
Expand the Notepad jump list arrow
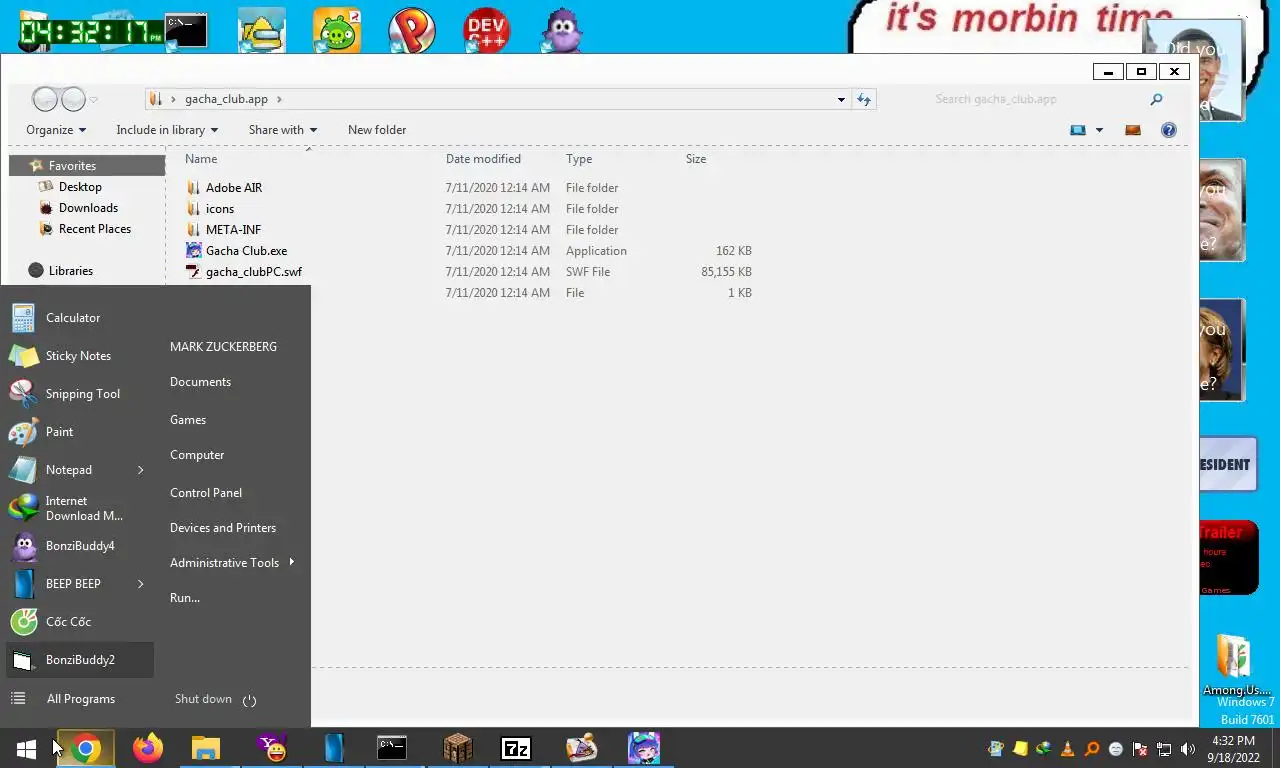141,470
